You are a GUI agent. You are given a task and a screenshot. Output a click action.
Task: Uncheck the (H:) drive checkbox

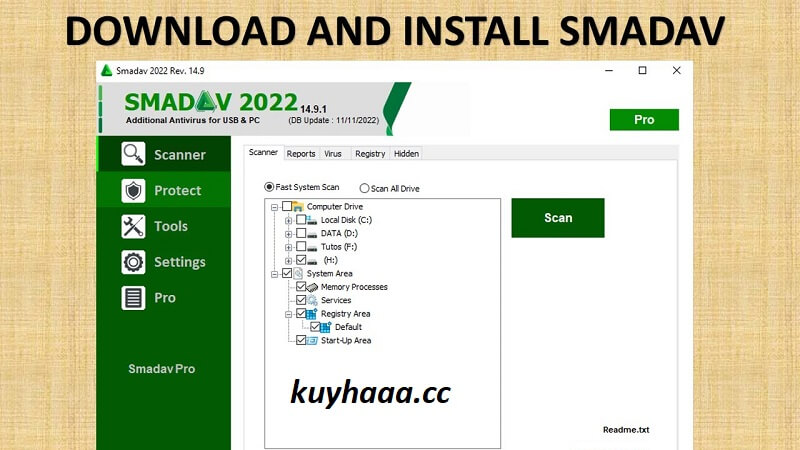tap(301, 260)
